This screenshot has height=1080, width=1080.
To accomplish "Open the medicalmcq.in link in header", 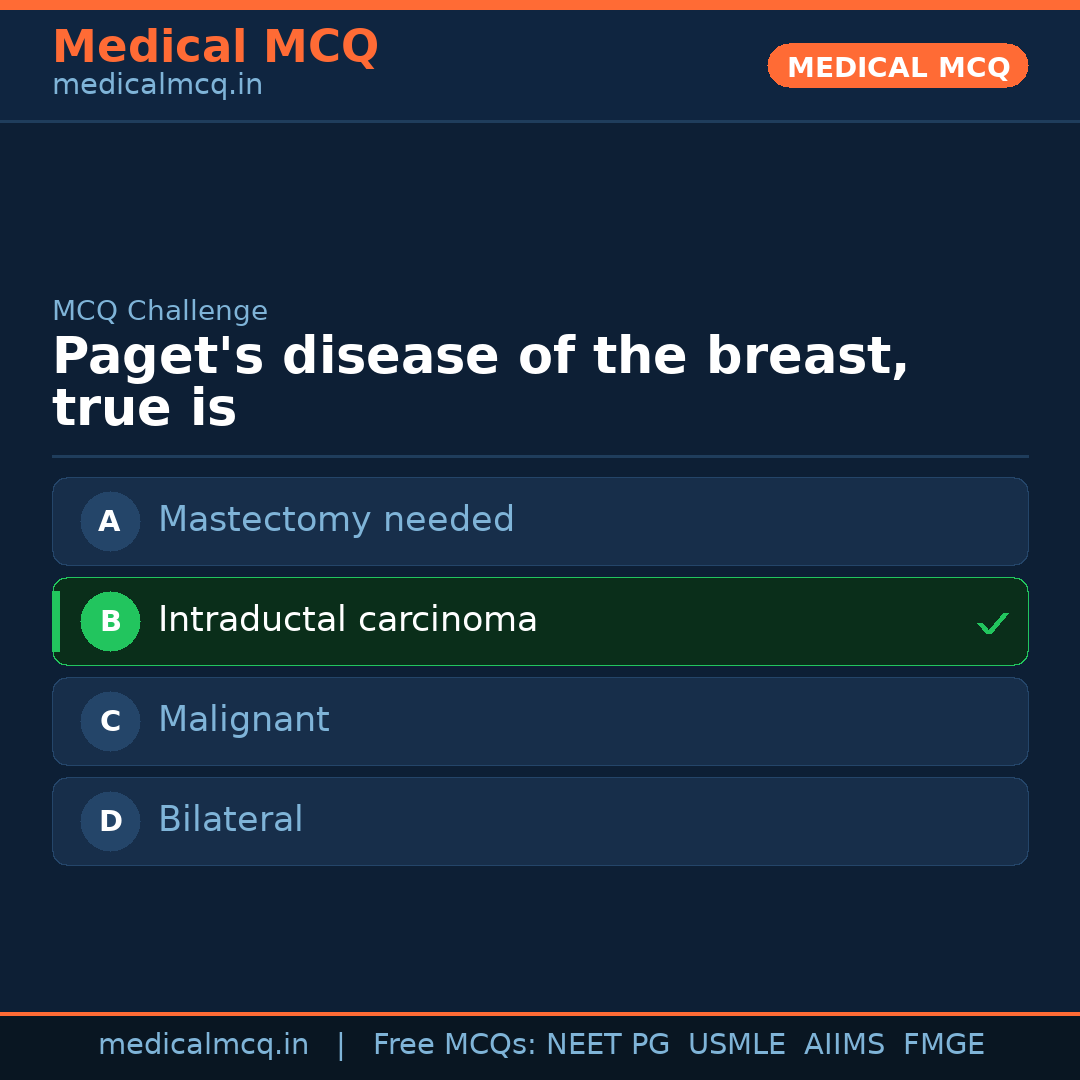I will point(157,86).
